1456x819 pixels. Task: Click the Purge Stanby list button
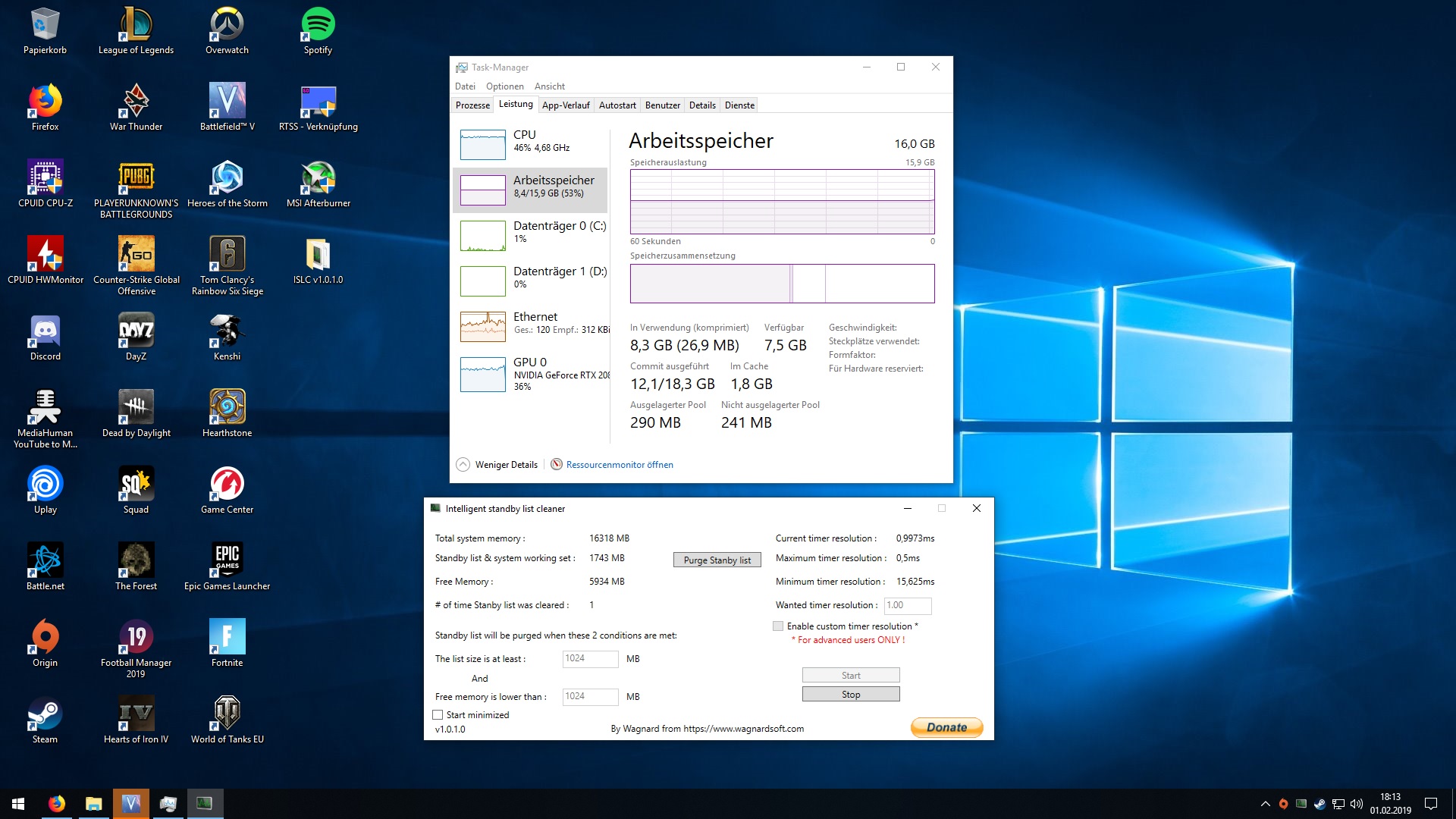pyautogui.click(x=717, y=560)
